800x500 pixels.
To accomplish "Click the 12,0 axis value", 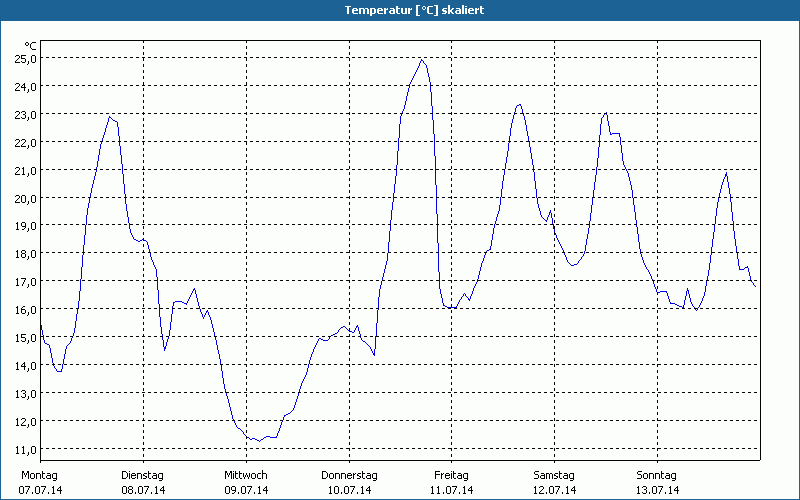I will (x=26, y=421).
